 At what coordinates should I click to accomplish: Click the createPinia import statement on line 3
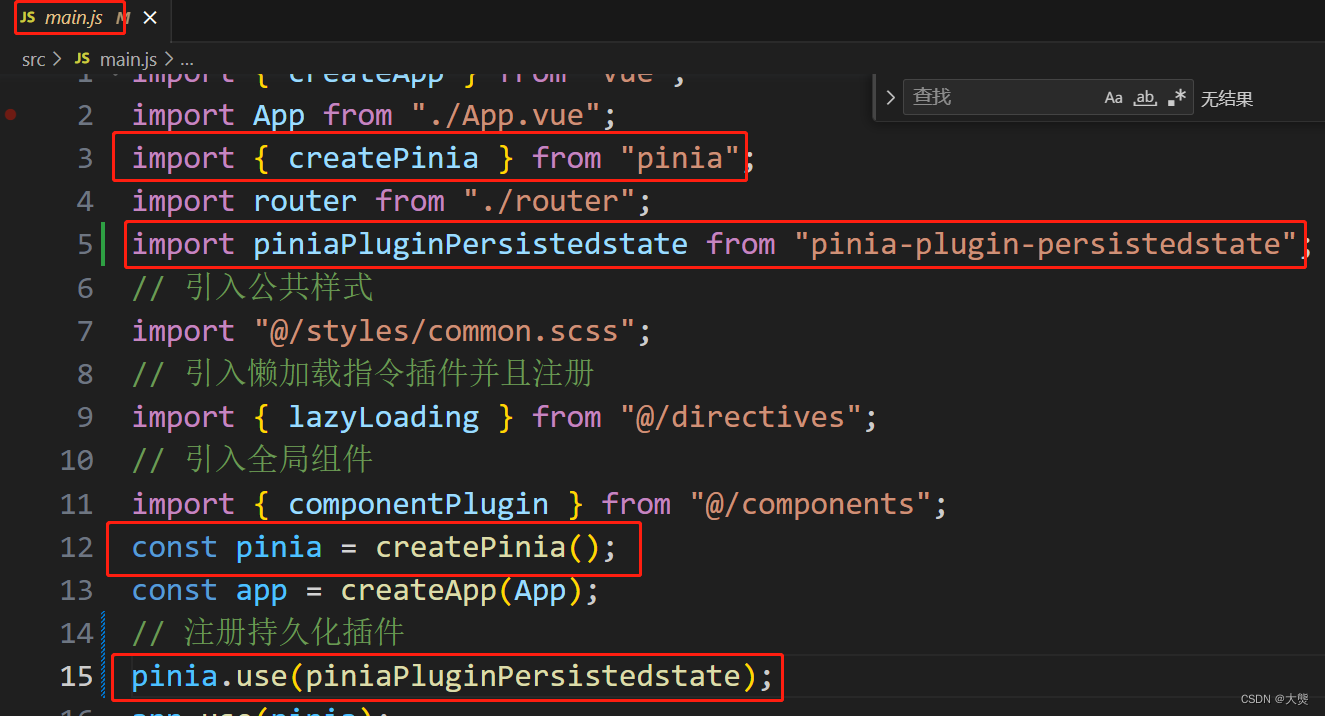tap(430, 157)
